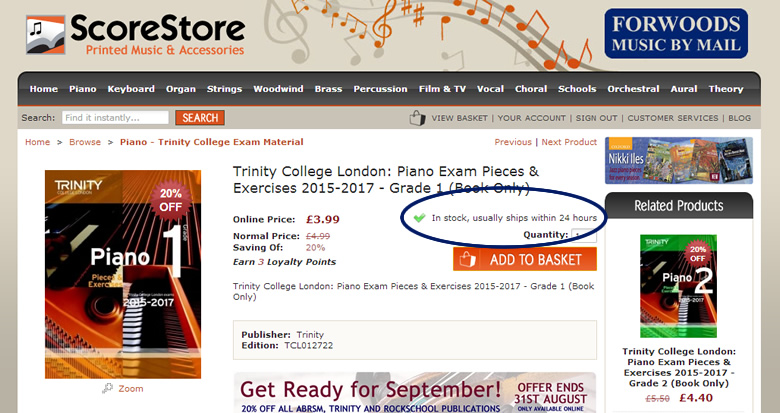The image size is (780, 413).
Task: Click the Forwoods Music By Mail logo
Action: [676, 33]
